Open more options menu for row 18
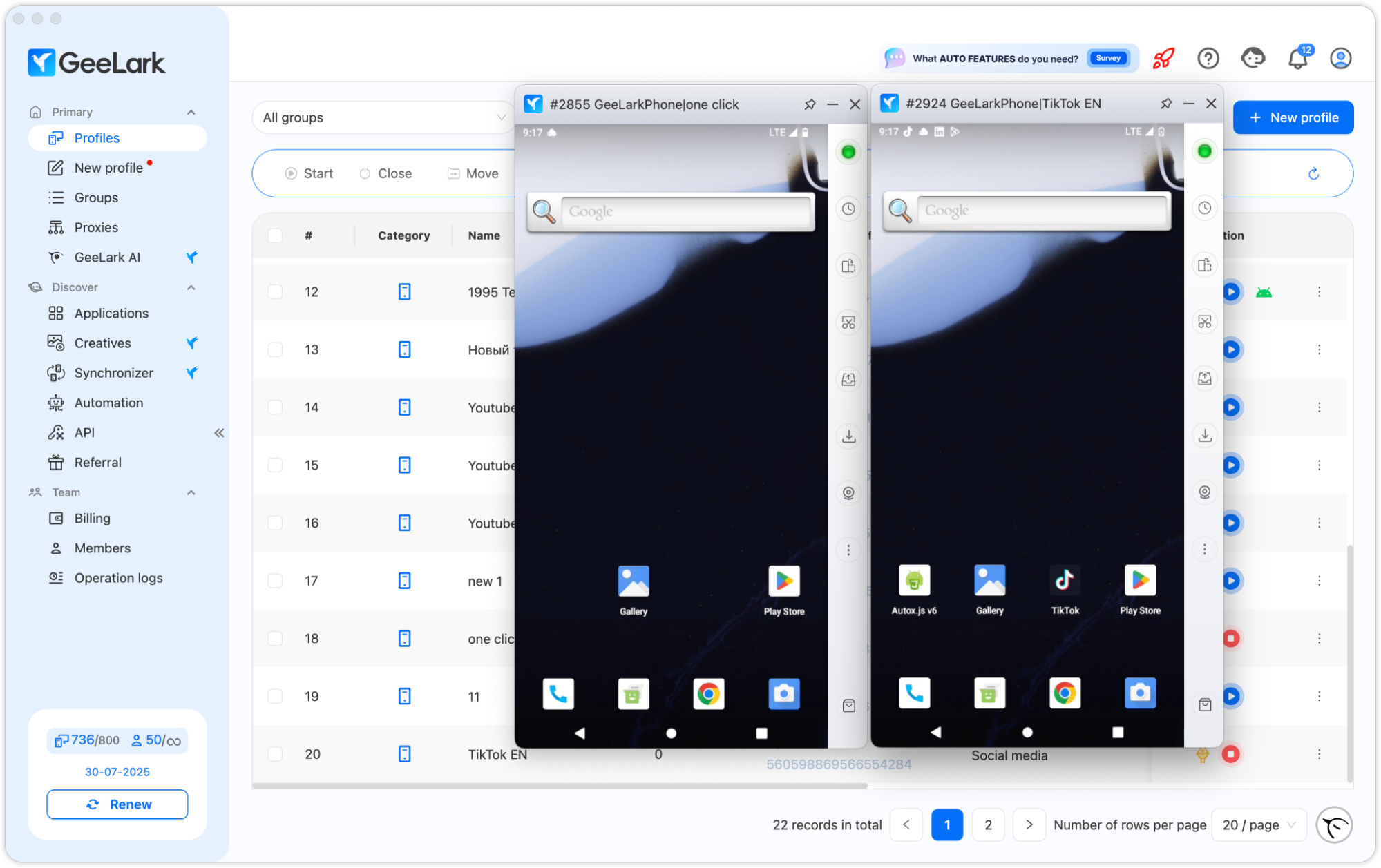The image size is (1381, 868). 1319,639
